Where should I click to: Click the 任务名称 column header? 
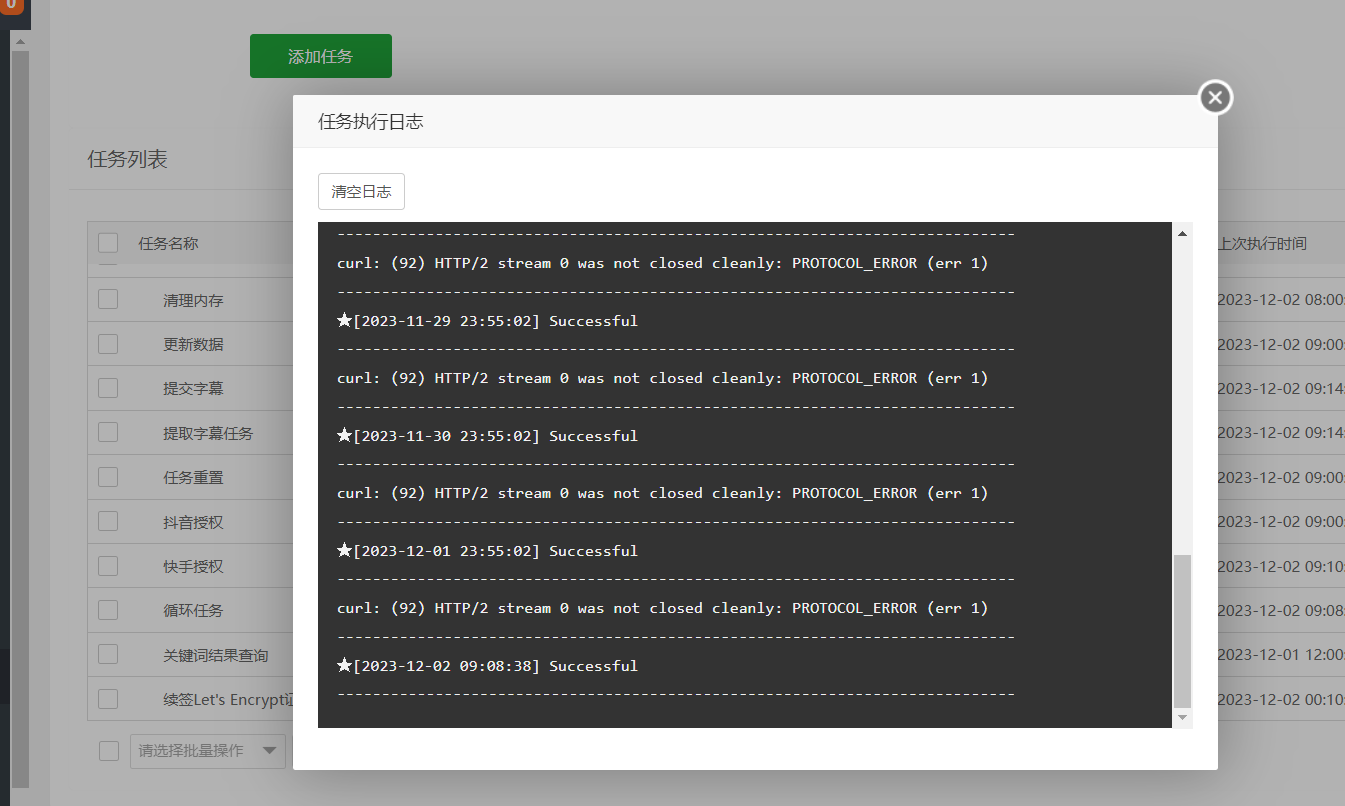pyautogui.click(x=168, y=243)
